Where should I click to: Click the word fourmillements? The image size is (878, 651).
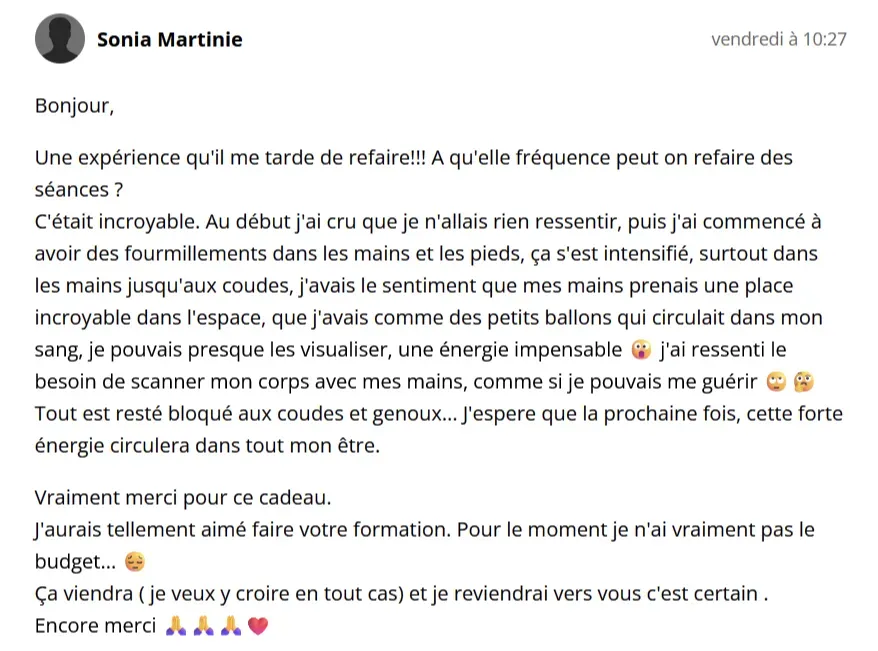pyautogui.click(x=195, y=254)
